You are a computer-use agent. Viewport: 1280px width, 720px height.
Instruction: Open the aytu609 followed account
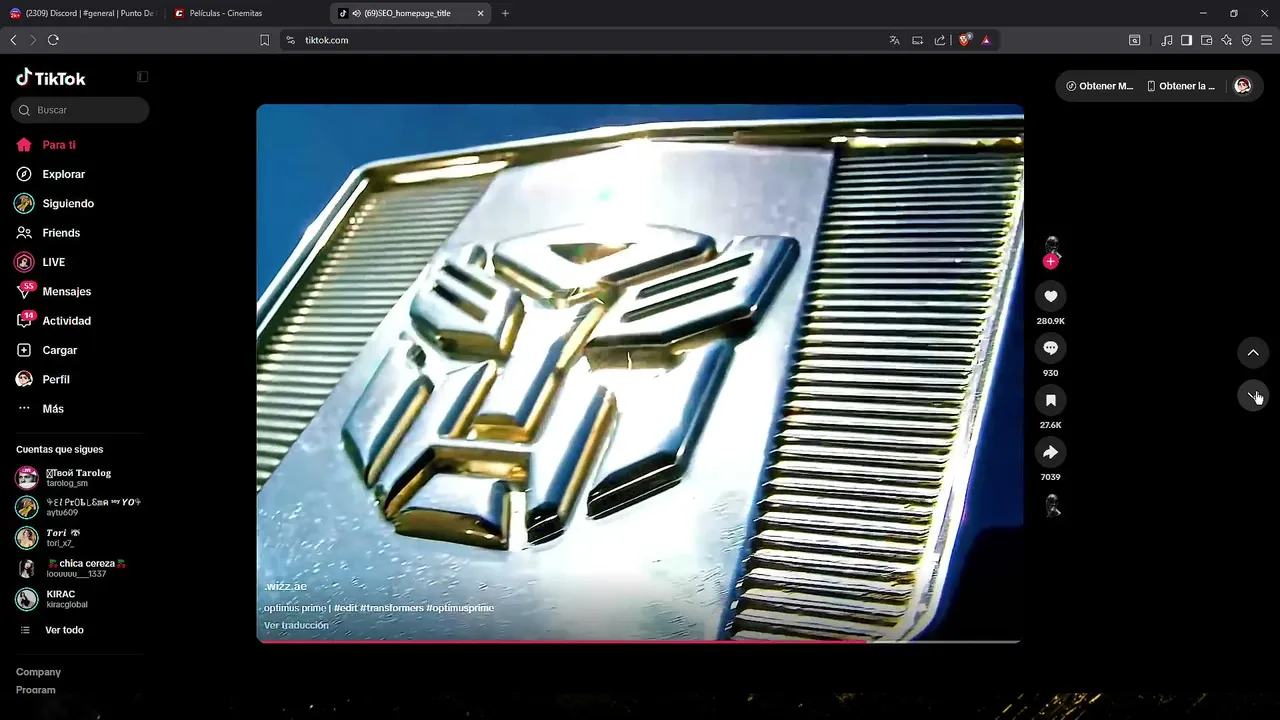[79, 507]
